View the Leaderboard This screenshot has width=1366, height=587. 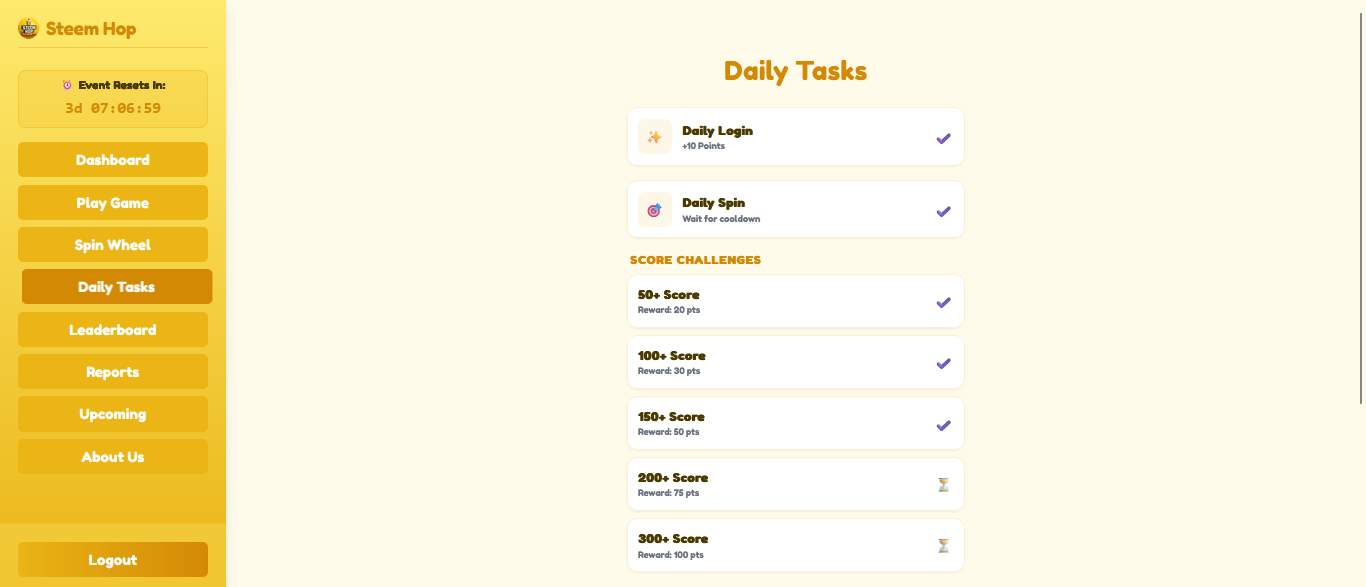[113, 329]
